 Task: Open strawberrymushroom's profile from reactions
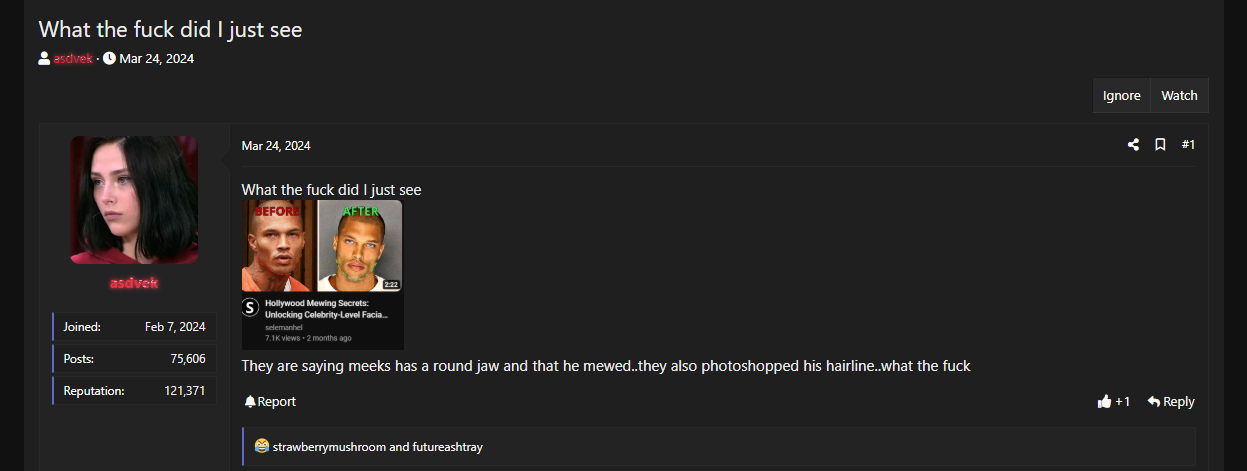pyautogui.click(x=329, y=447)
